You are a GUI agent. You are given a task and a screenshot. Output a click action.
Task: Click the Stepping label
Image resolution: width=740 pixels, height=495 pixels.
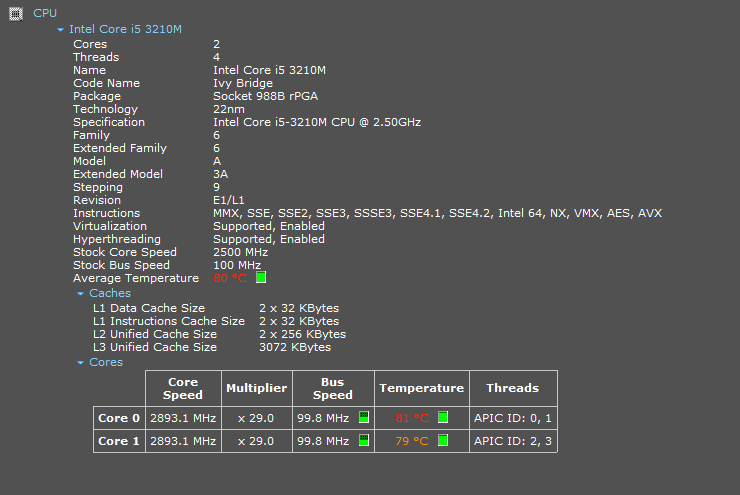[x=98, y=187]
